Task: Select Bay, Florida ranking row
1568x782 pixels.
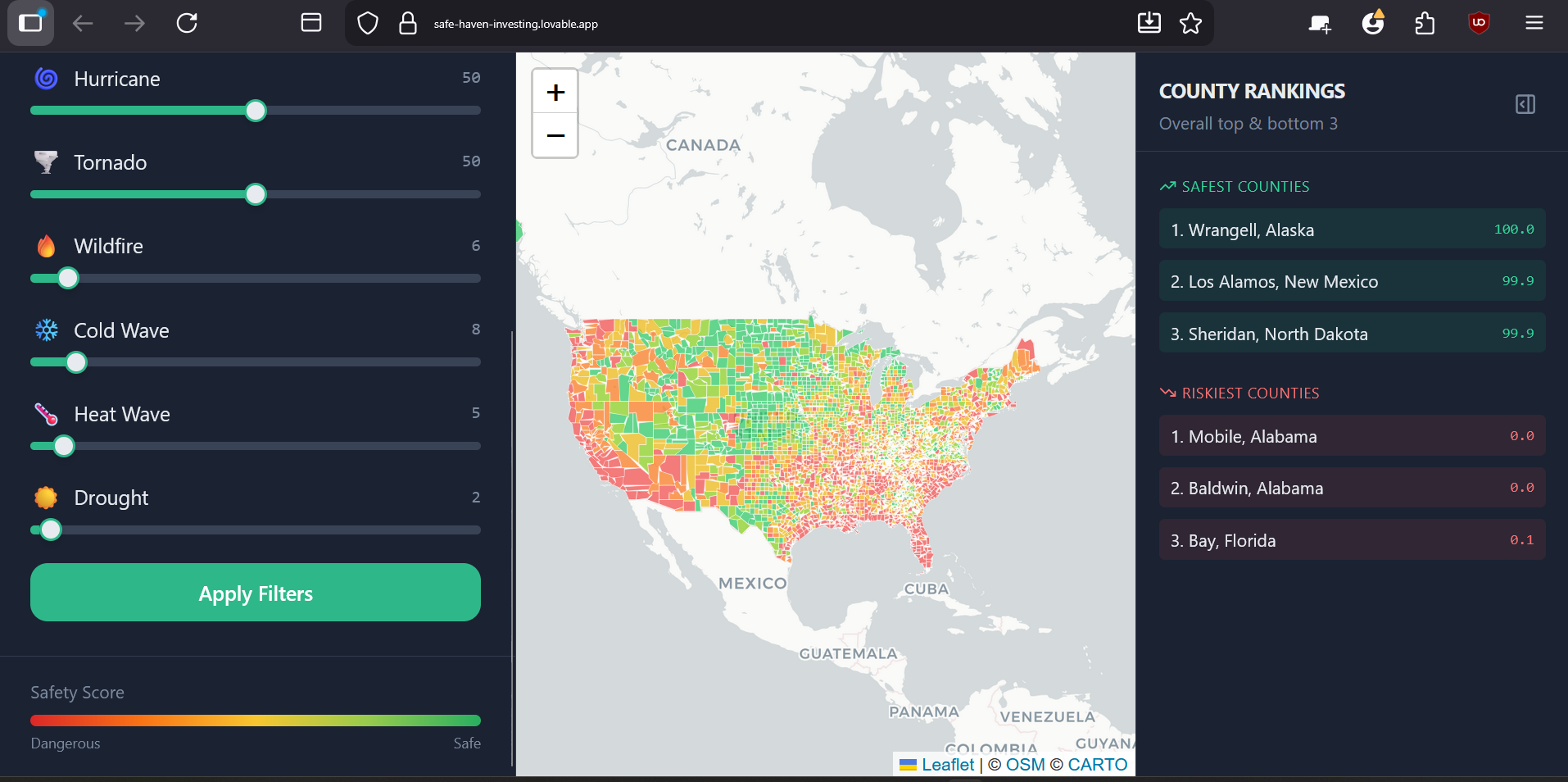Action: [1352, 539]
